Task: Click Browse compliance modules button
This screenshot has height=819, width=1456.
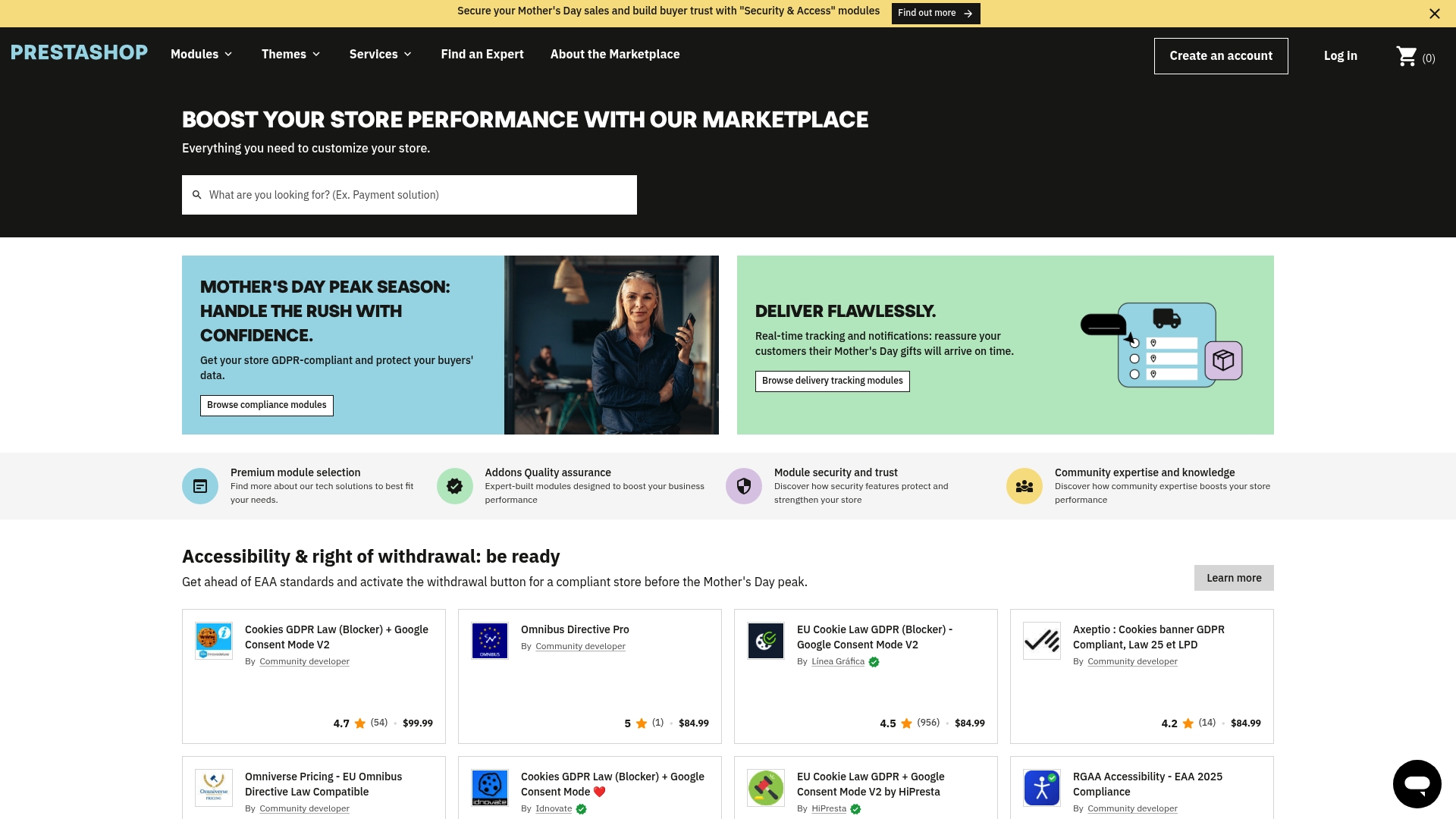Action: click(267, 406)
